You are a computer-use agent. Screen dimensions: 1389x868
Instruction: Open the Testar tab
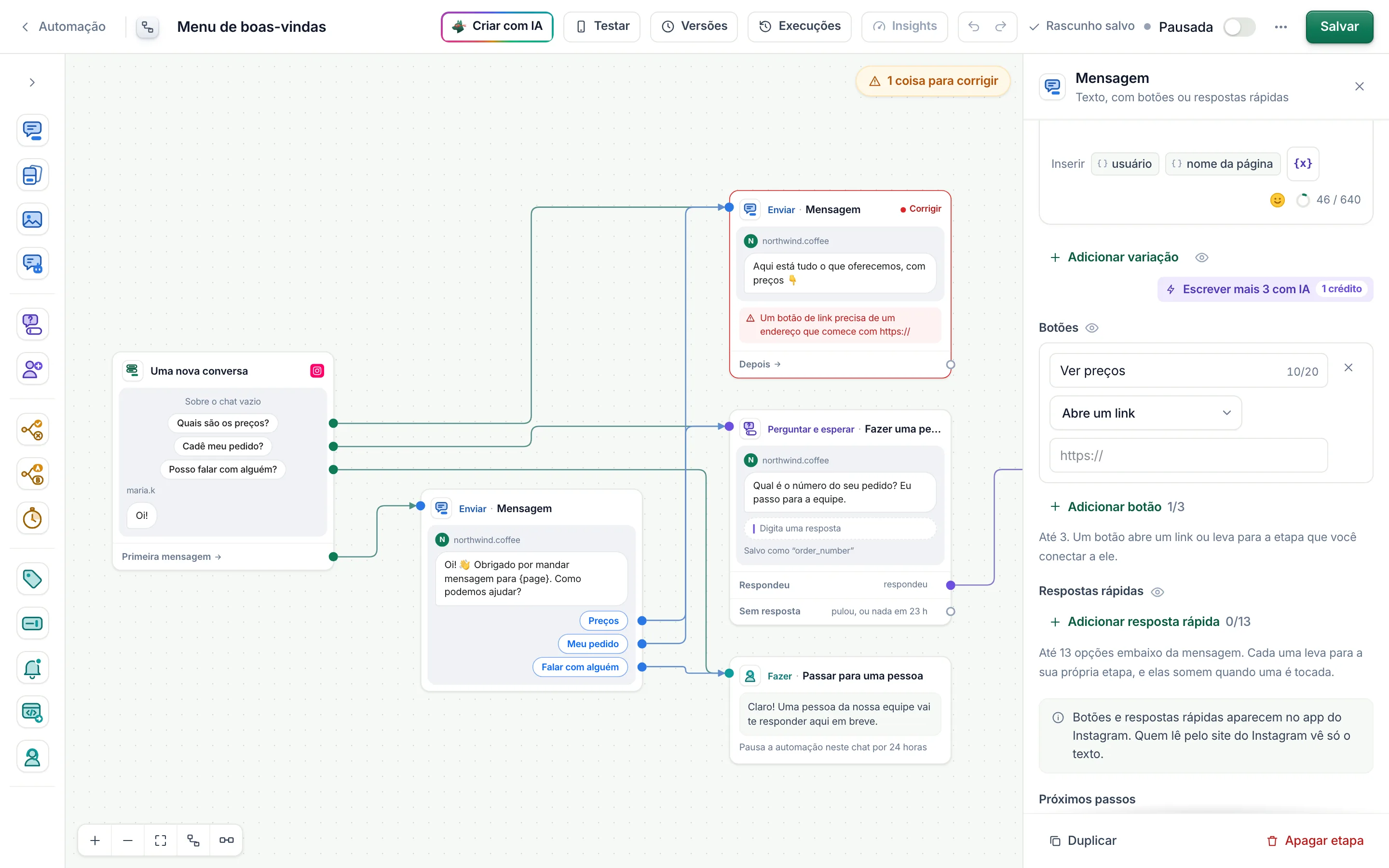pos(601,27)
